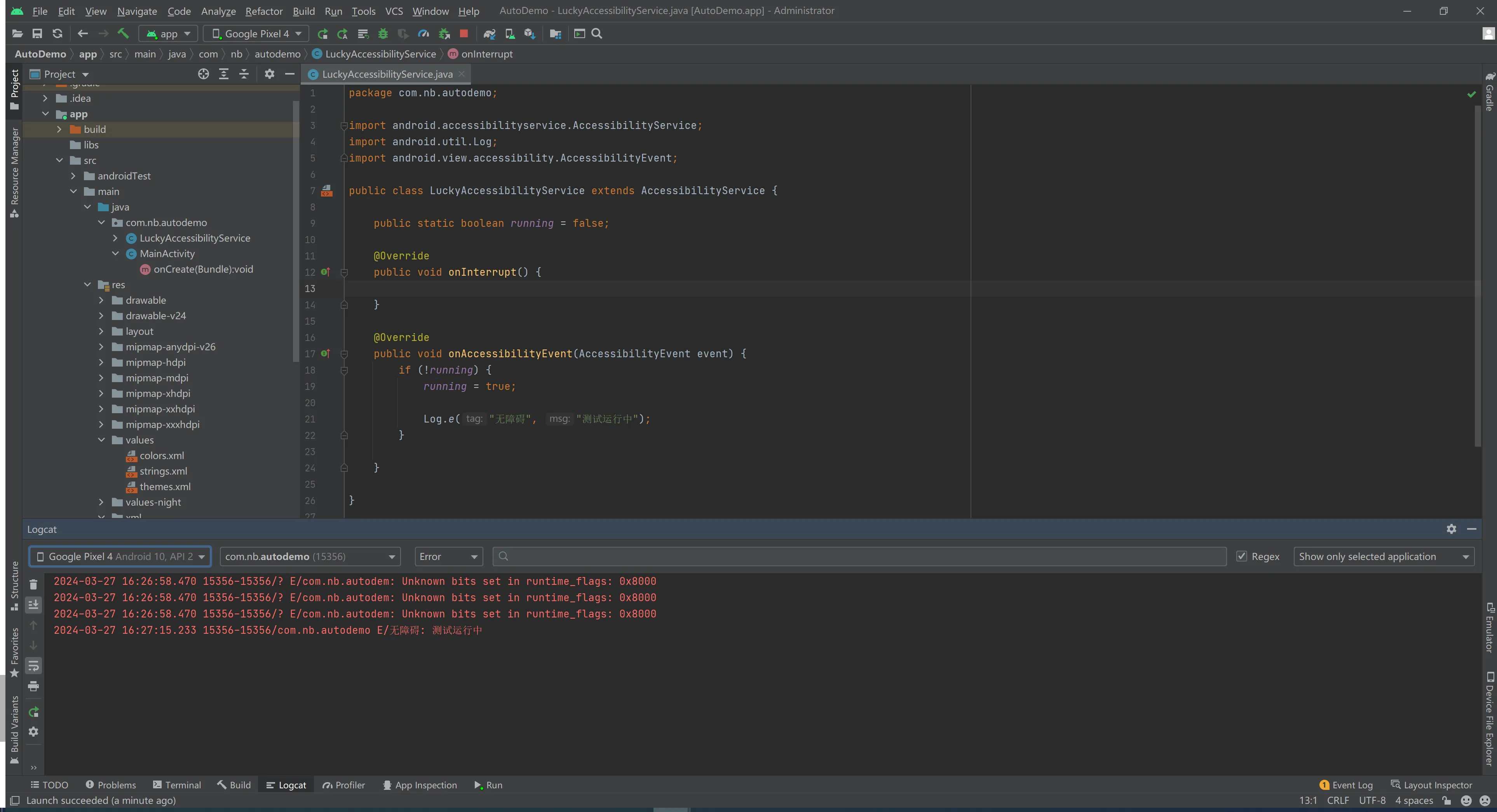Screen dimensions: 1497x812
Task: Open Logcat device dropdown Google Pixel 4
Action: 120,556
